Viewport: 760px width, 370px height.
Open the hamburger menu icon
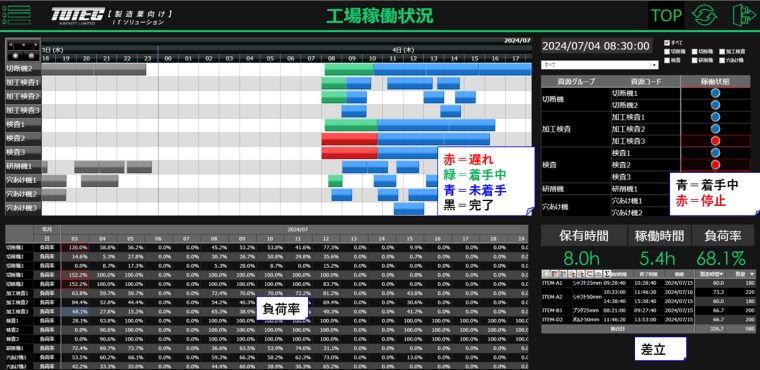pyautogui.click(x=16, y=15)
